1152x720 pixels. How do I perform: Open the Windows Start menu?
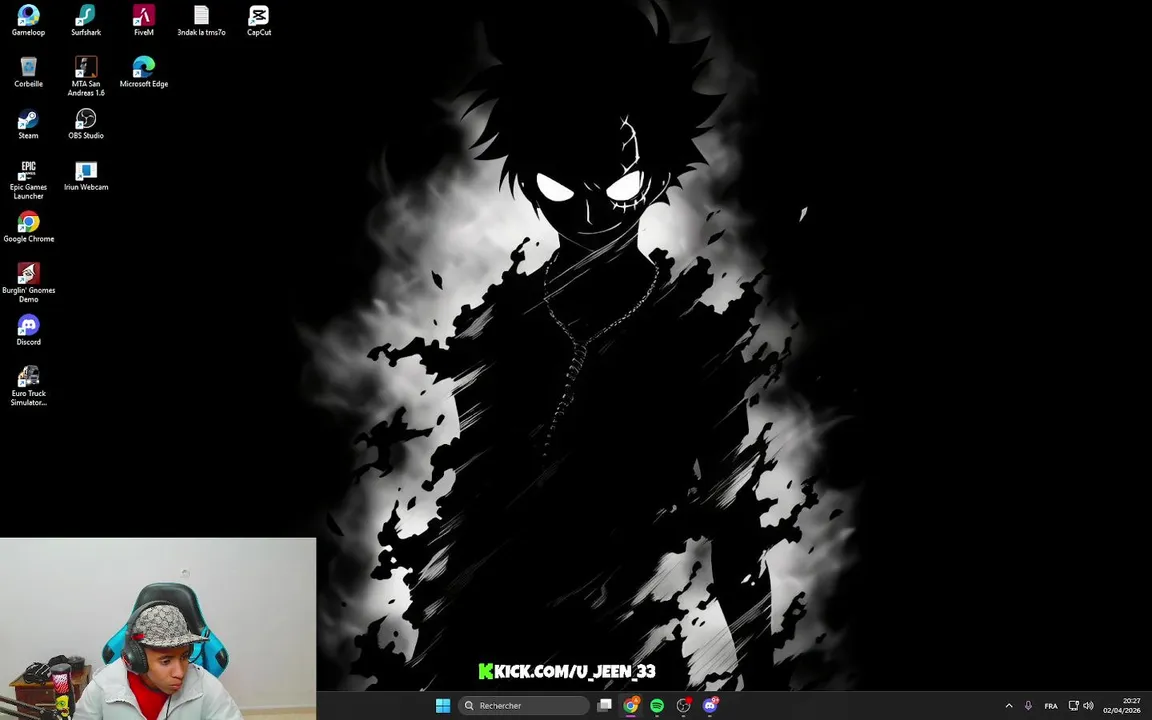click(x=442, y=705)
